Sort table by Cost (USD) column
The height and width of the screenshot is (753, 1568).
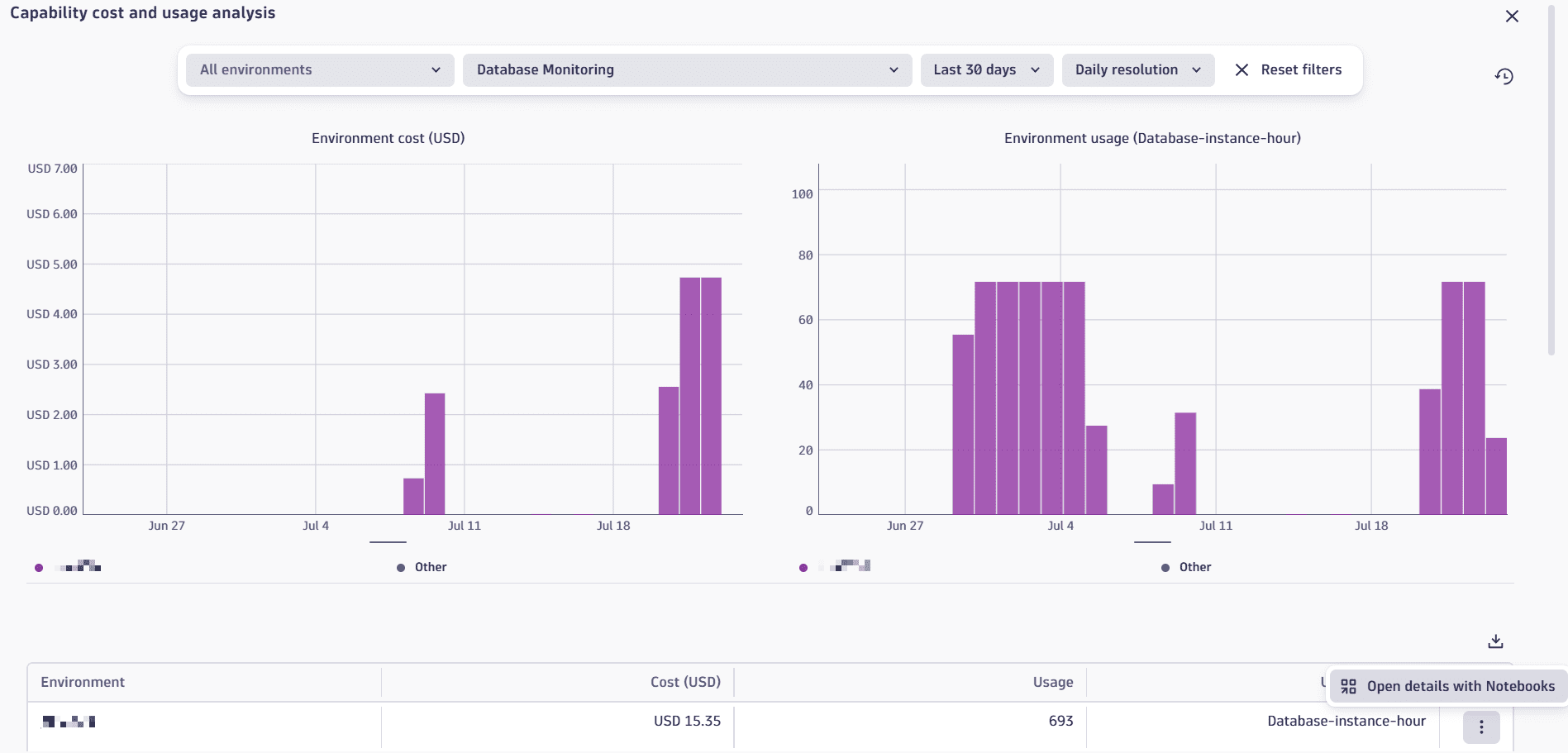tap(685, 682)
